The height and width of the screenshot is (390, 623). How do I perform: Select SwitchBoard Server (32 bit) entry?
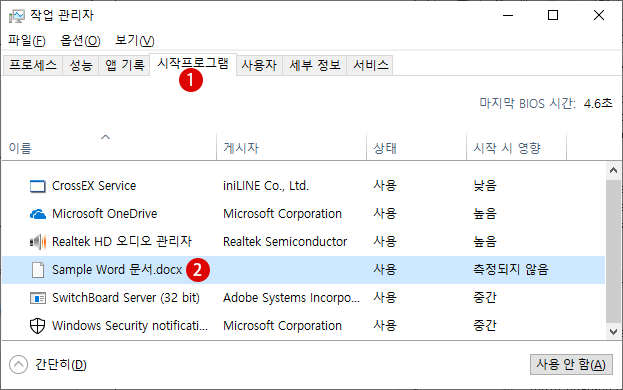(x=126, y=298)
